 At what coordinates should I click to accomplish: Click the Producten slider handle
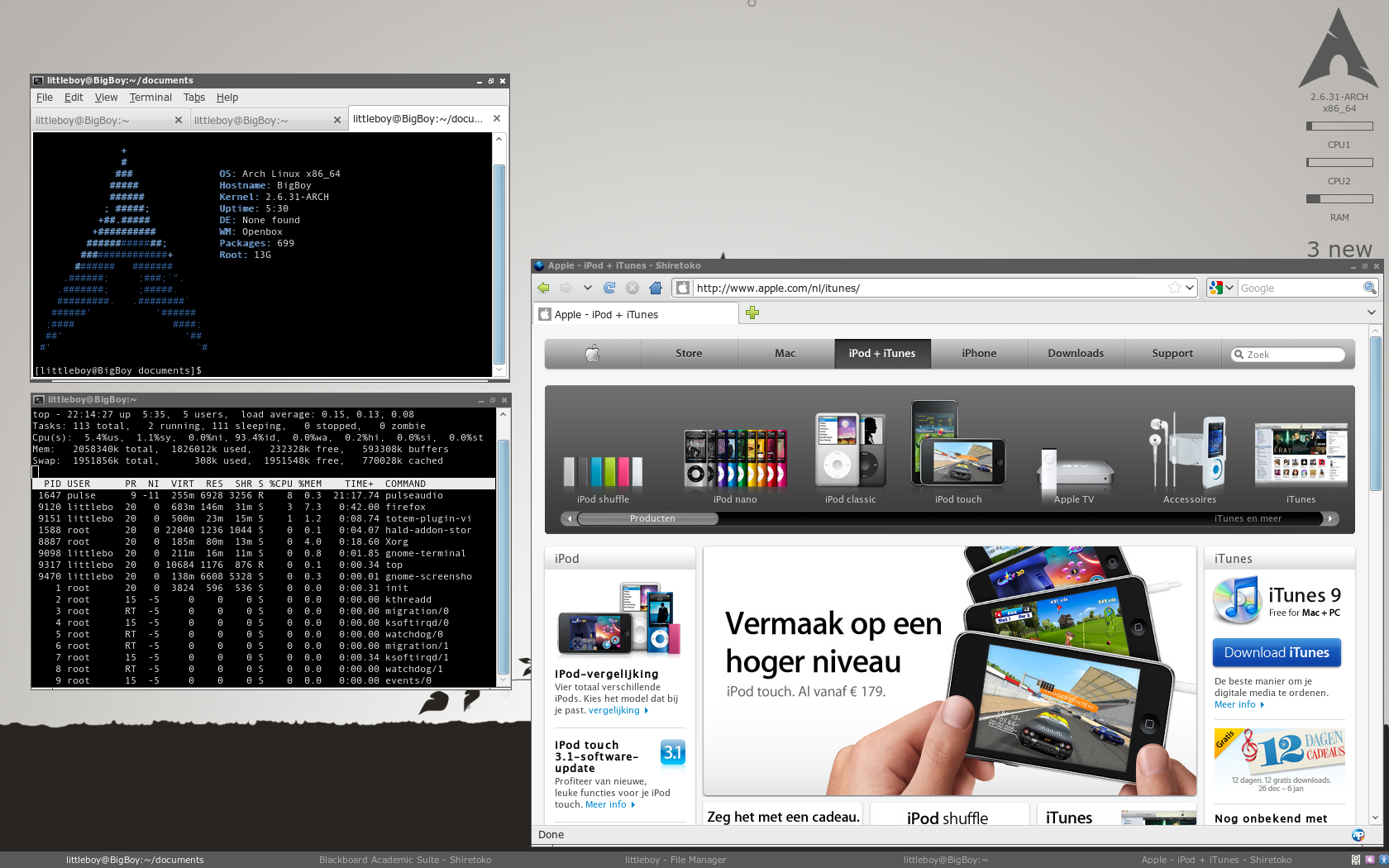point(647,518)
